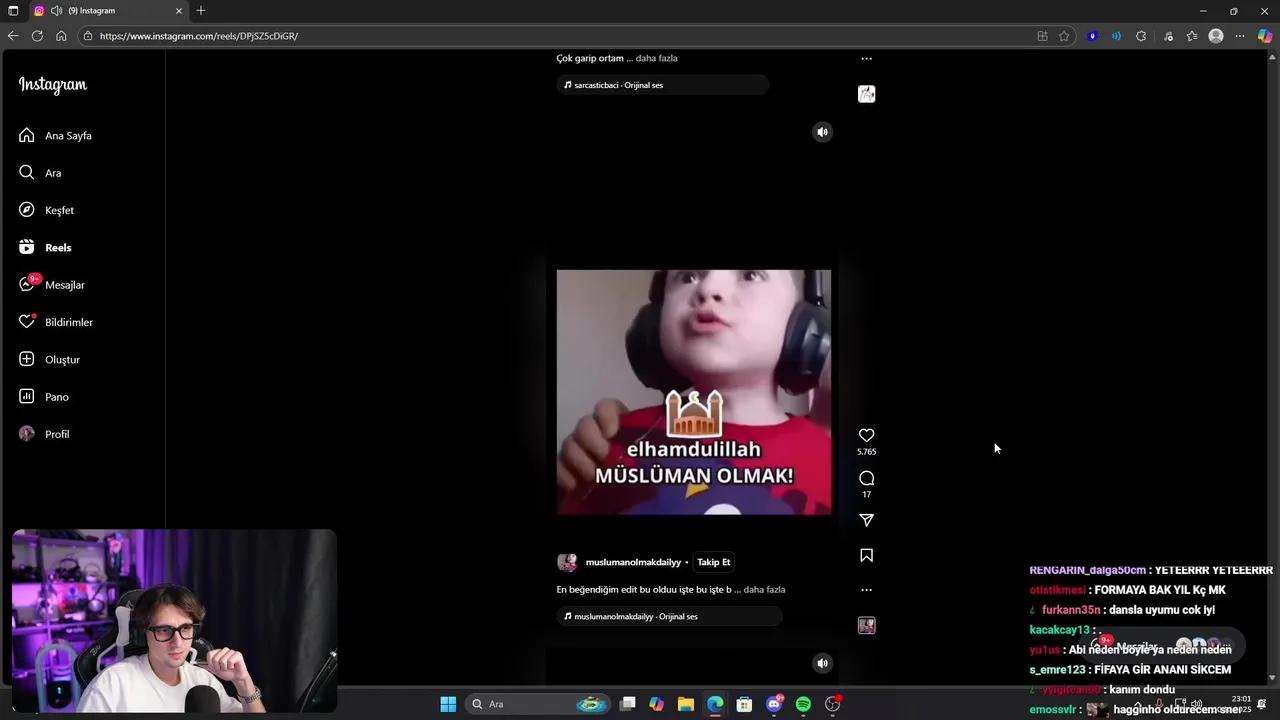Close the Instagram browser tab
Screen dimensions: 1280x720
179,11
